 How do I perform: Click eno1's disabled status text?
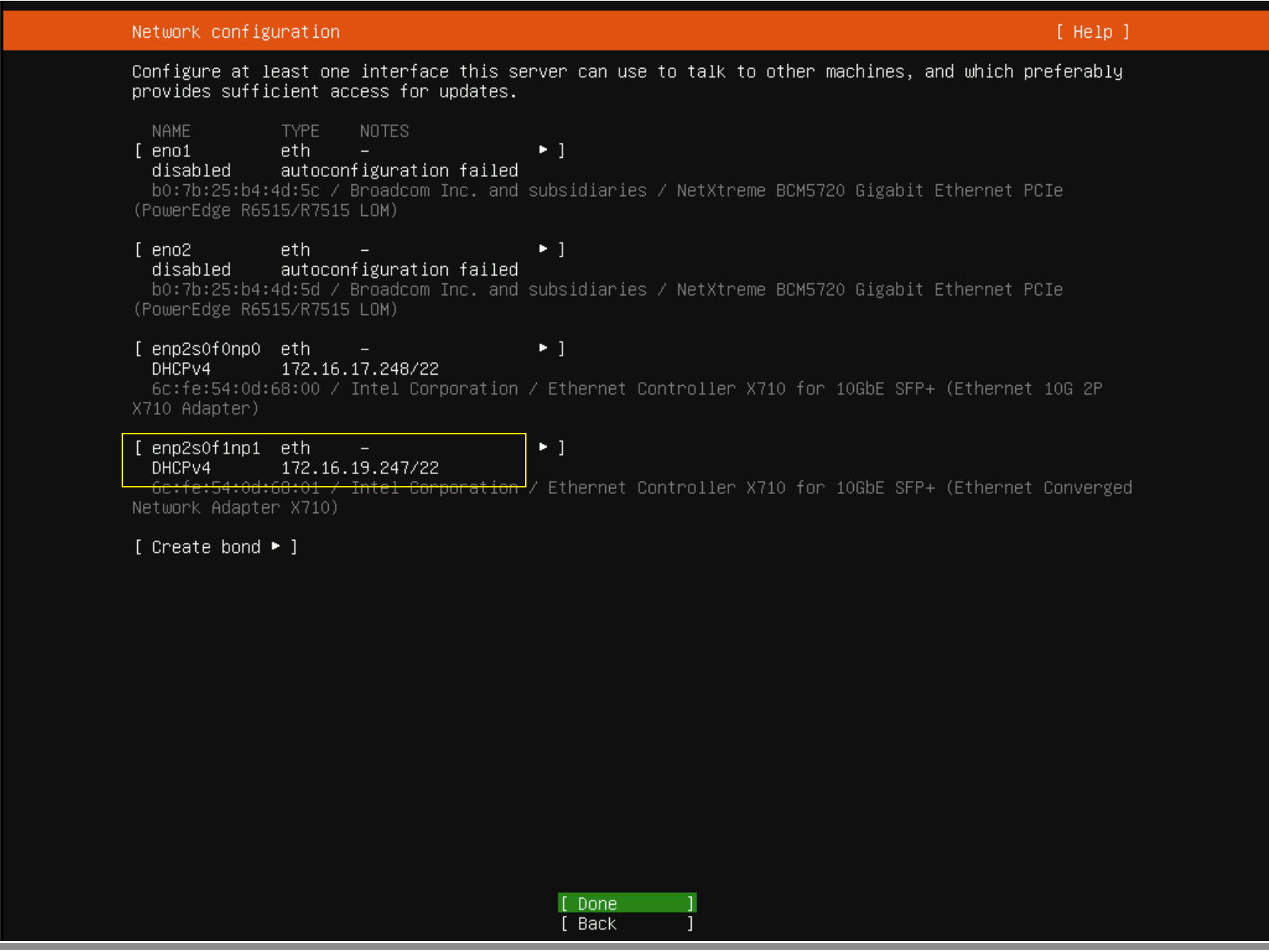point(191,170)
